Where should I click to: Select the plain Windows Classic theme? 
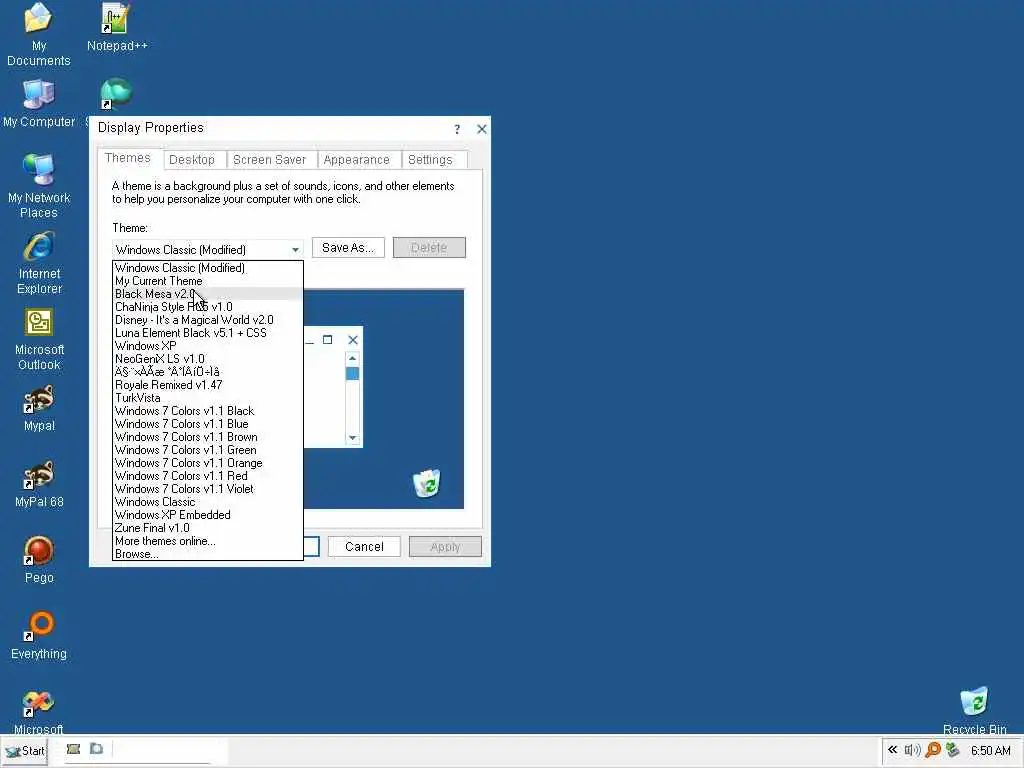point(208,502)
